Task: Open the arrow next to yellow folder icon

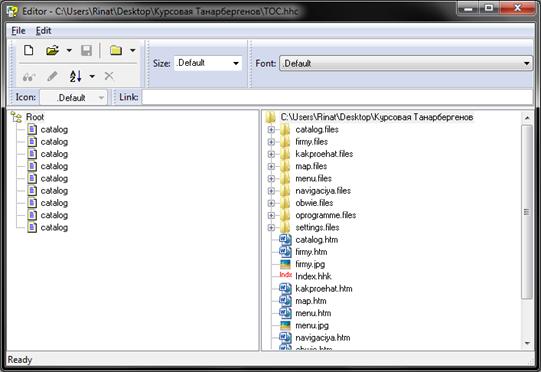Action: [132, 50]
